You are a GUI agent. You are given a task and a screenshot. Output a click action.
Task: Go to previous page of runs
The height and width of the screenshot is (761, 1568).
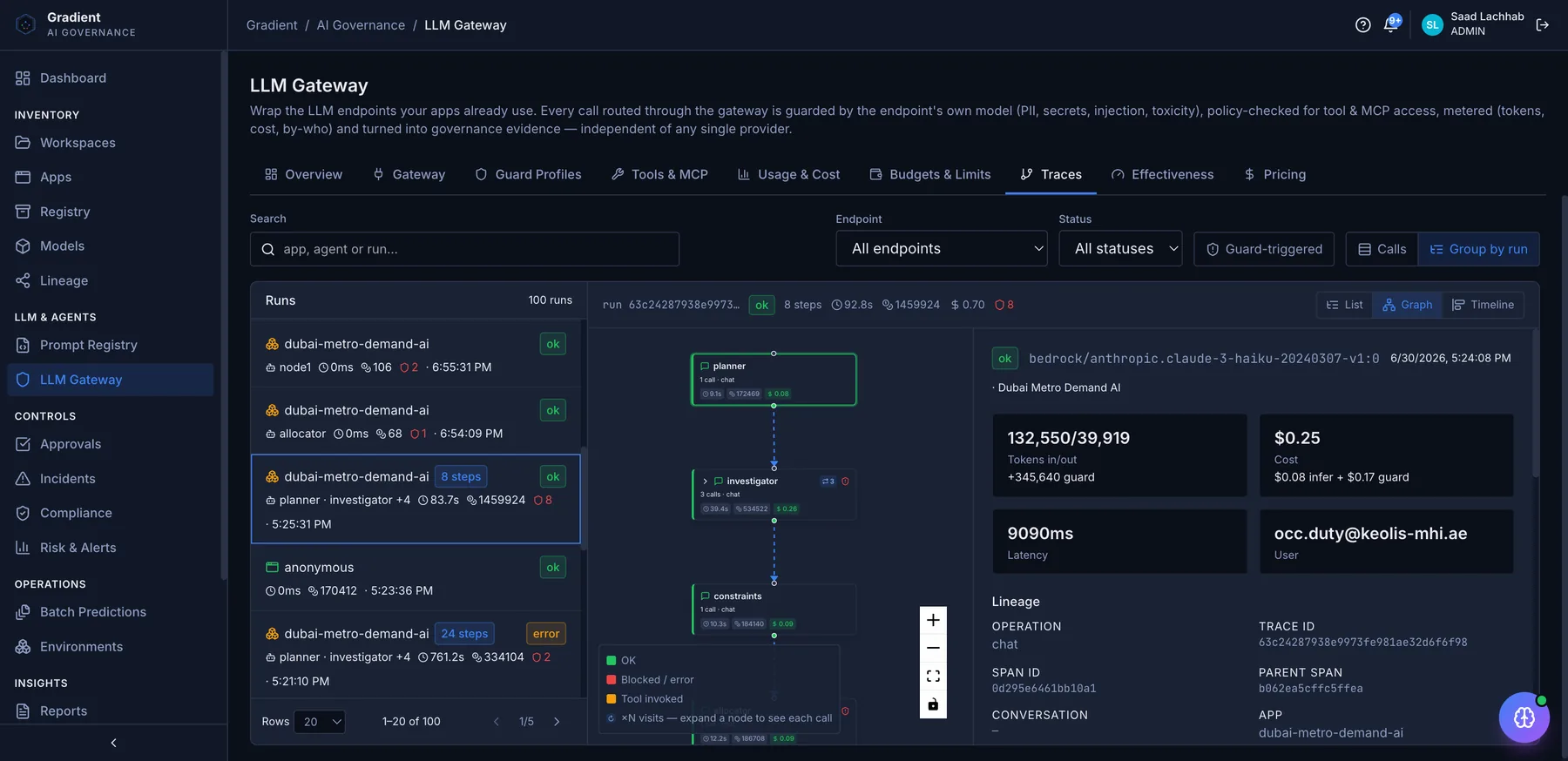click(497, 721)
